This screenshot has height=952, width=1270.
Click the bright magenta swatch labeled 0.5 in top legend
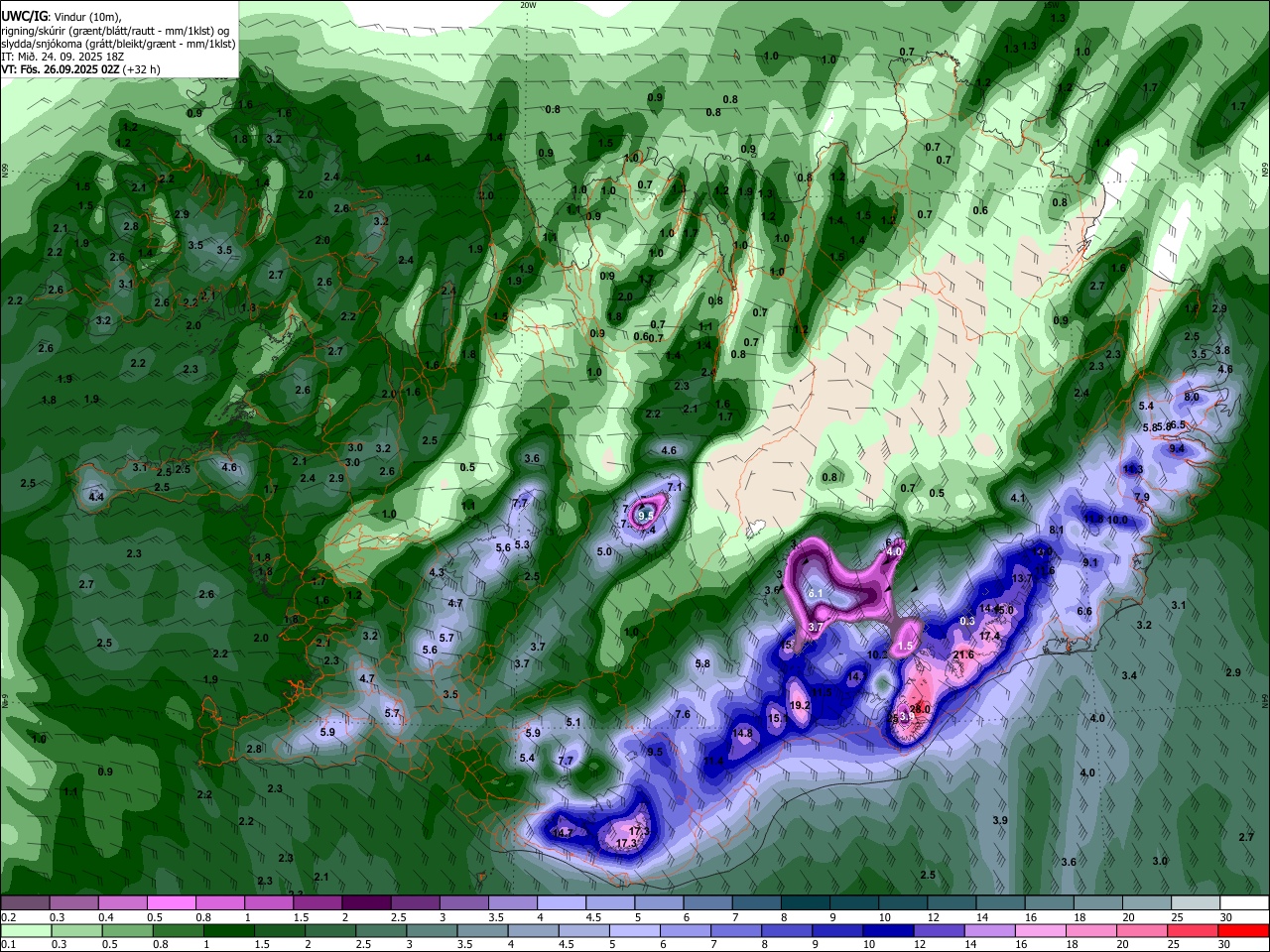pyautogui.click(x=171, y=903)
